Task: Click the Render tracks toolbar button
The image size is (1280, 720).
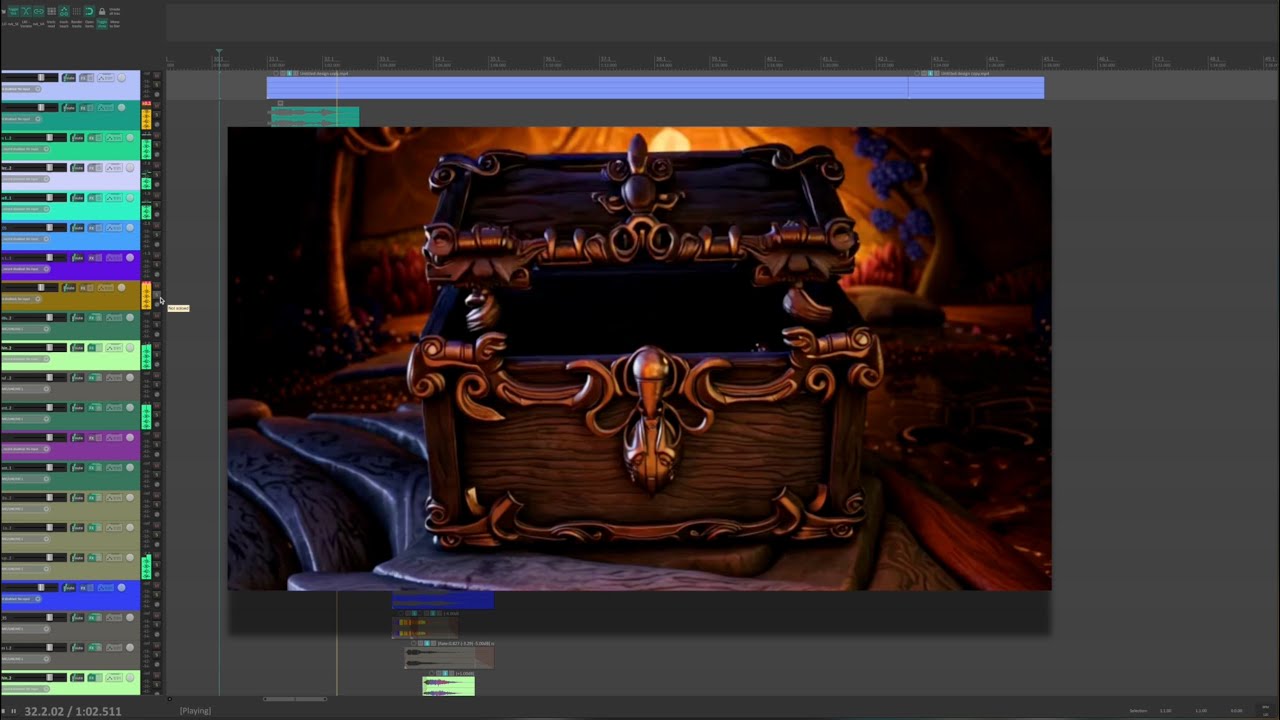Action: pyautogui.click(x=76, y=24)
